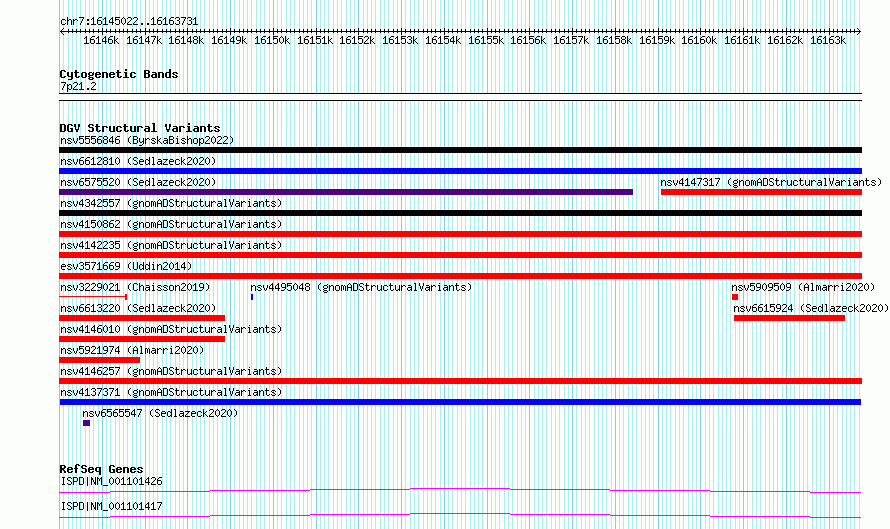
Task: Click the 16161k ruler position
Action: 742,40
